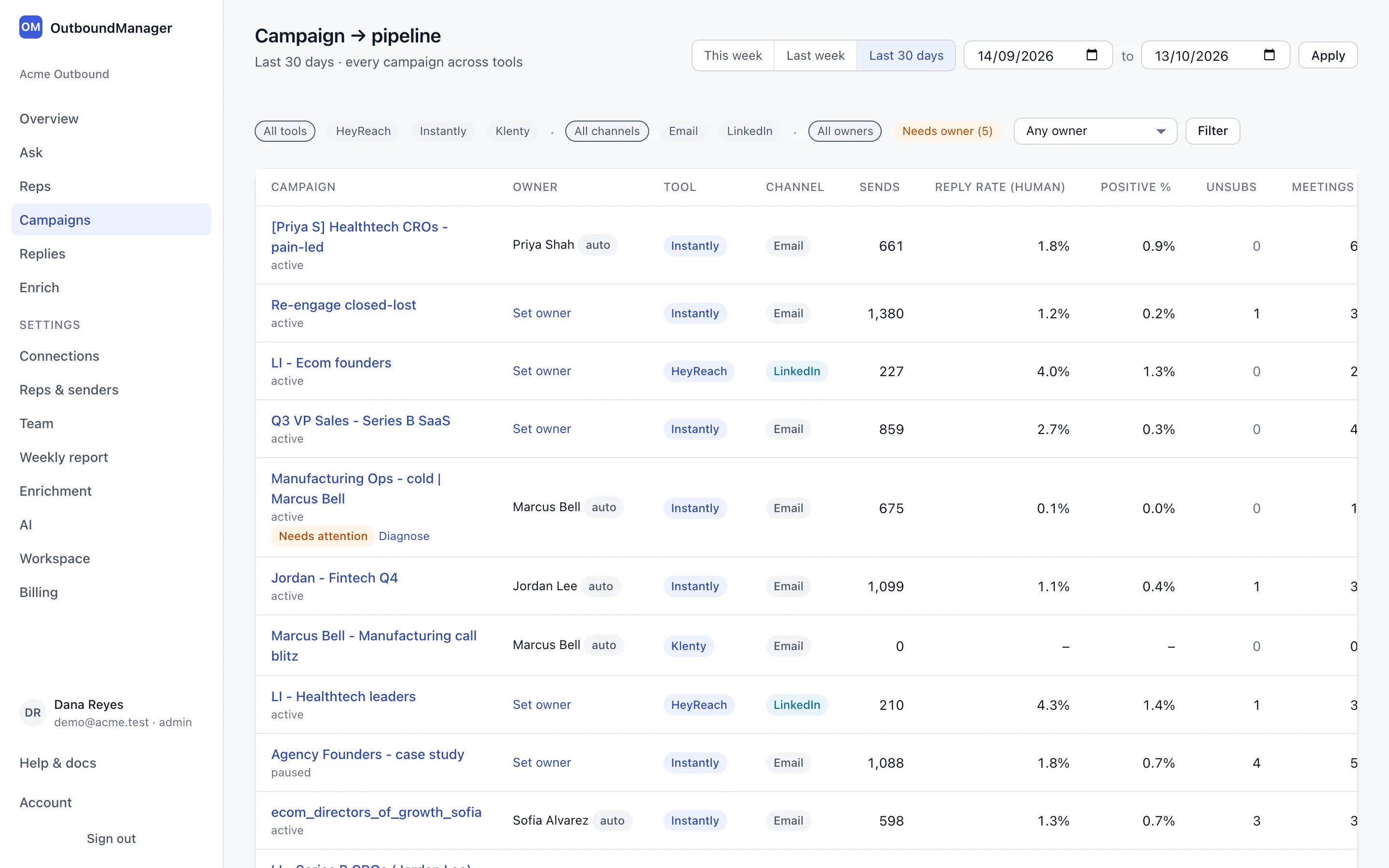
Task: Toggle the All channels filter chip
Action: click(x=607, y=131)
